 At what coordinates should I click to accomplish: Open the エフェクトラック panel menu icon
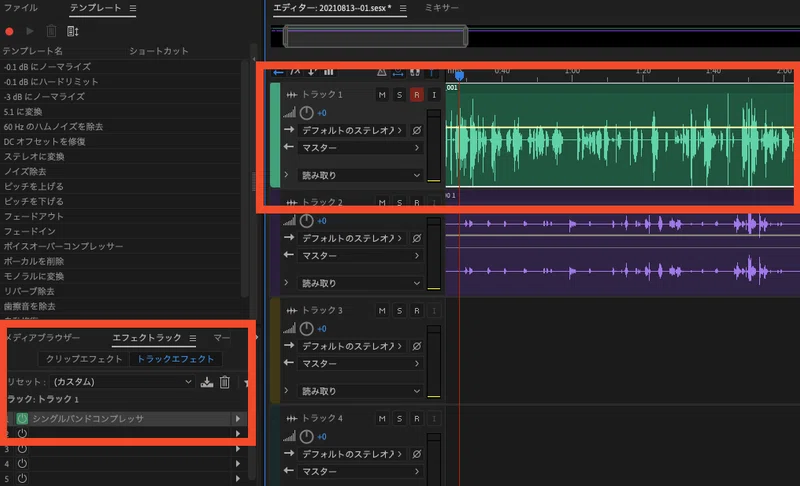click(x=192, y=338)
